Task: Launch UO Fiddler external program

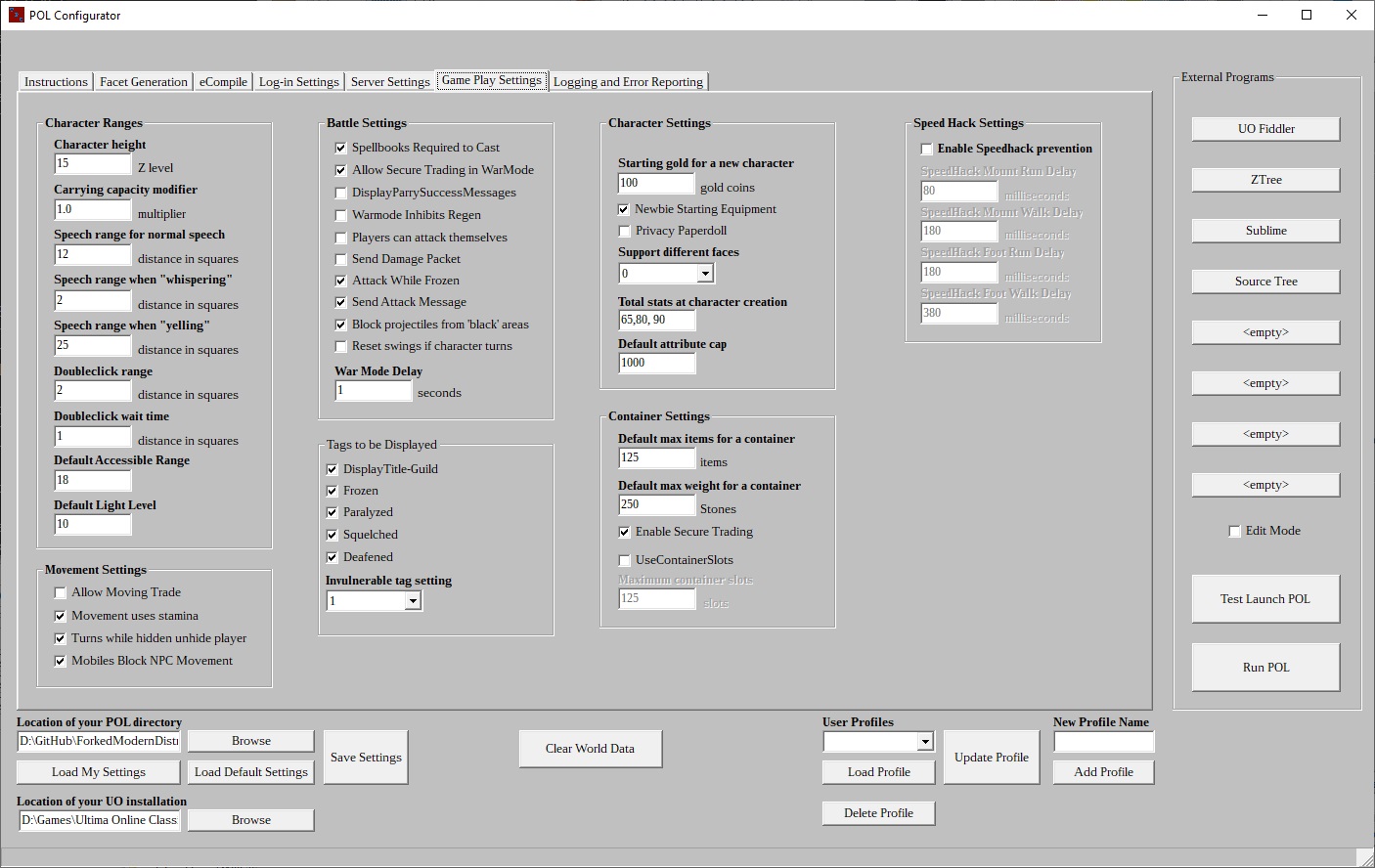Action: [1265, 129]
